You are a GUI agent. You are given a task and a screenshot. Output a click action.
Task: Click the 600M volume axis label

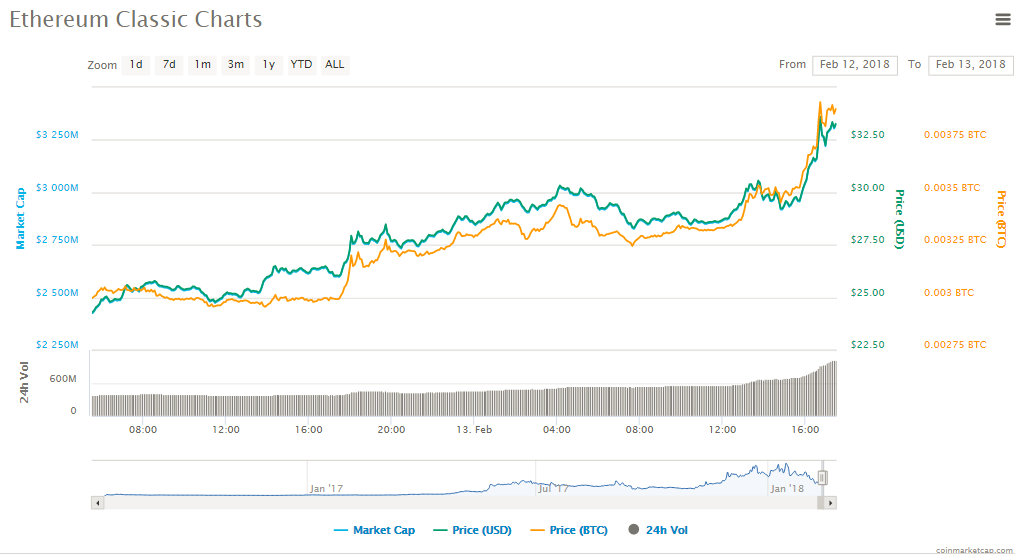tap(63, 379)
